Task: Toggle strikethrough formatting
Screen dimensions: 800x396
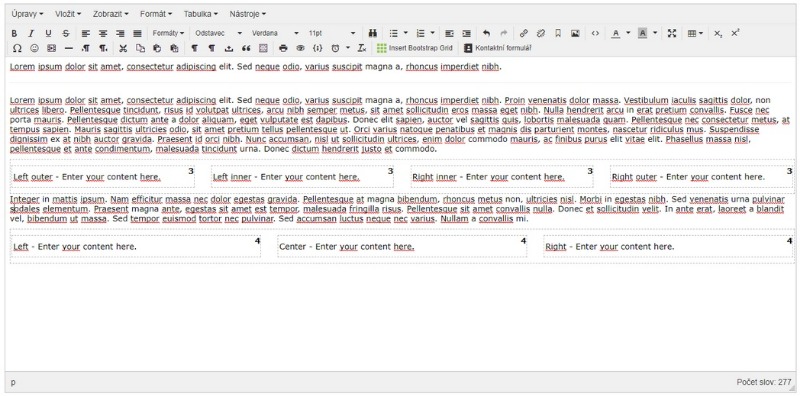Action: pos(65,33)
